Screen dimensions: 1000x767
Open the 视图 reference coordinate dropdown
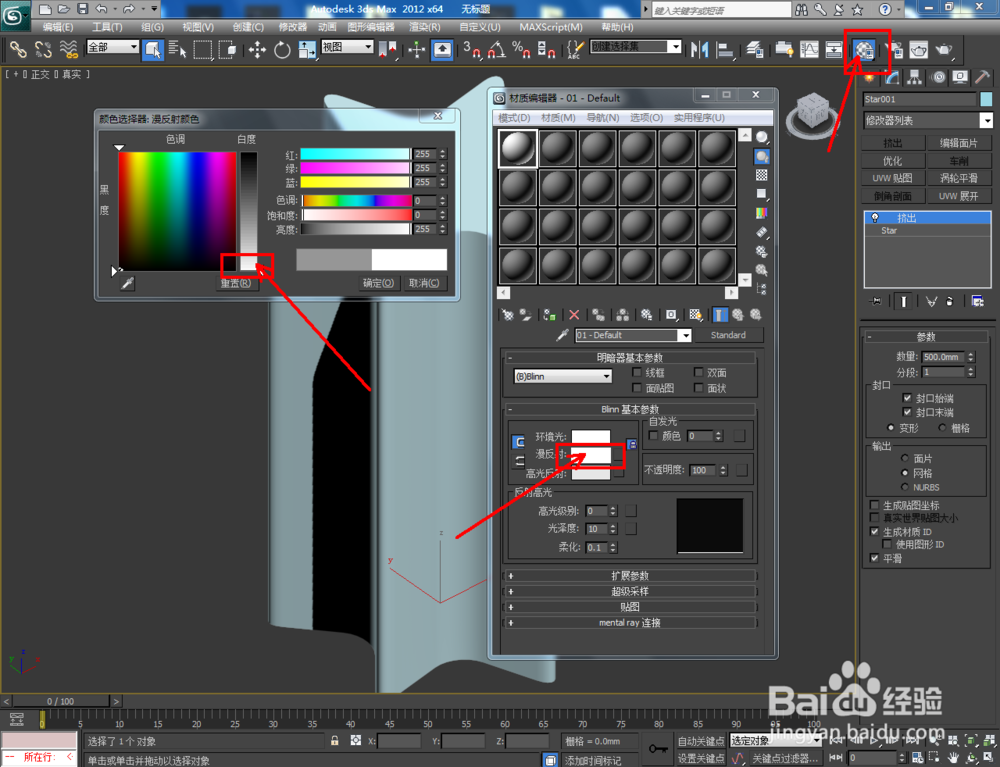click(x=347, y=47)
